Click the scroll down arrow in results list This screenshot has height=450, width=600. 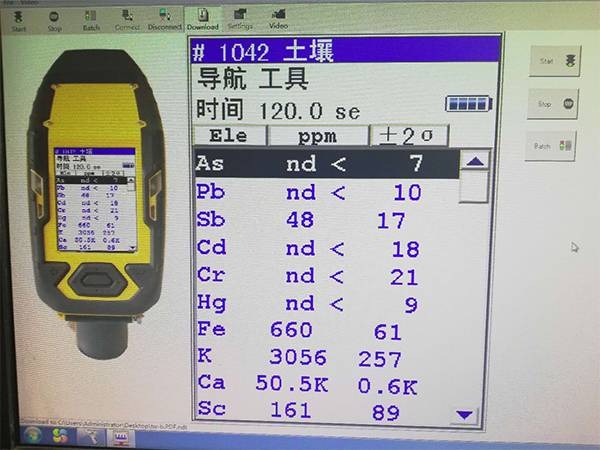(x=464, y=415)
